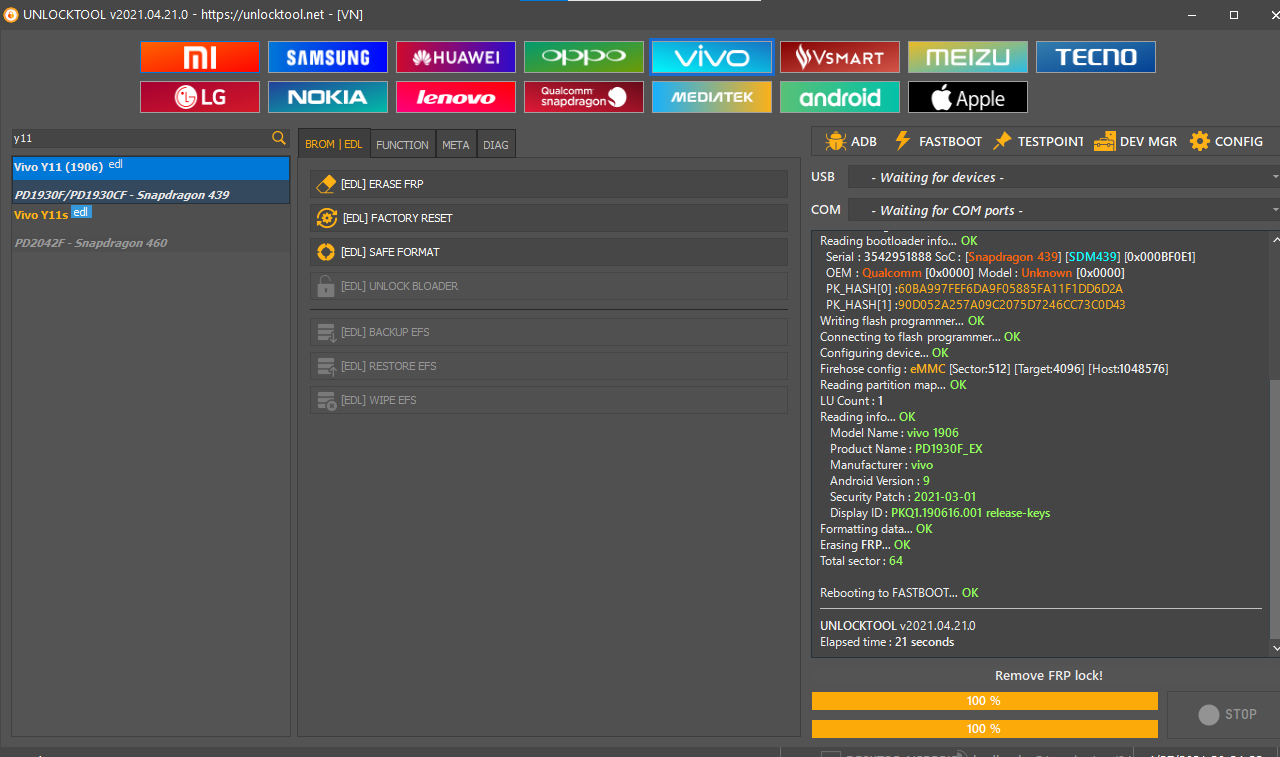This screenshot has height=757, width=1280.
Task: Run [EDL] SAFE FORMAT
Action: coord(549,252)
